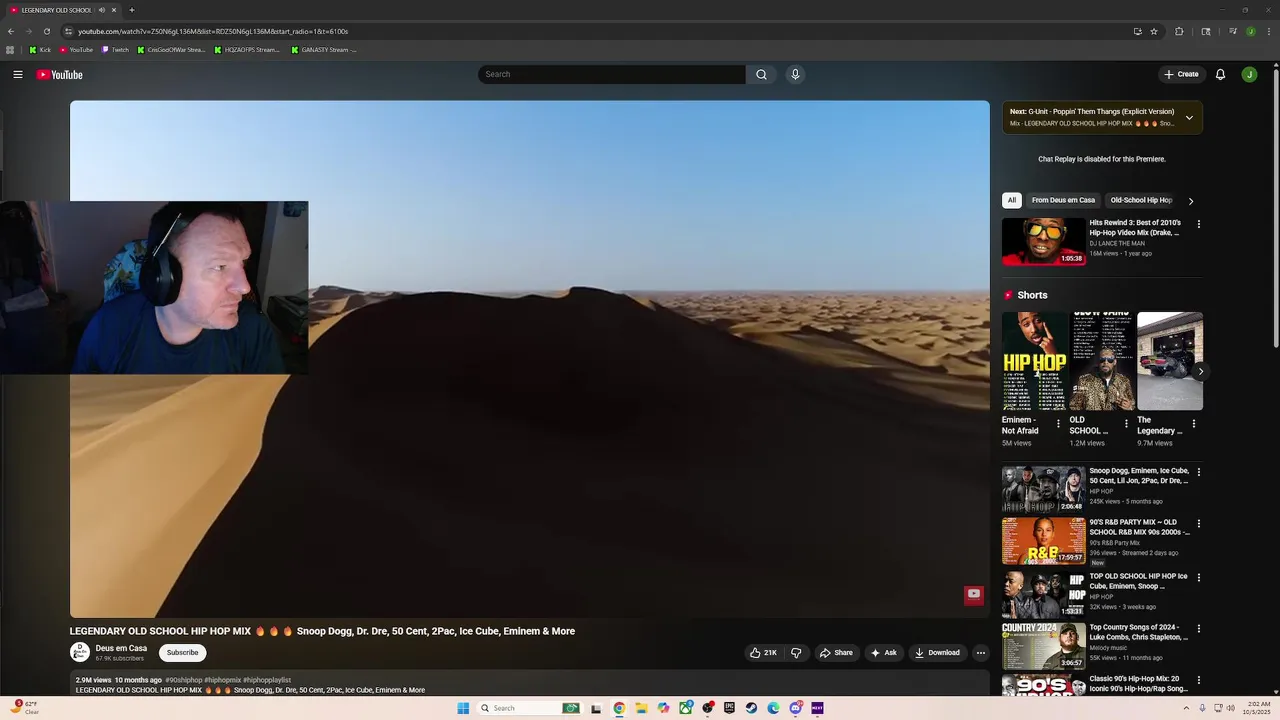Expand the Next up mix playlist panel
The image size is (1280, 720).
(1189, 118)
